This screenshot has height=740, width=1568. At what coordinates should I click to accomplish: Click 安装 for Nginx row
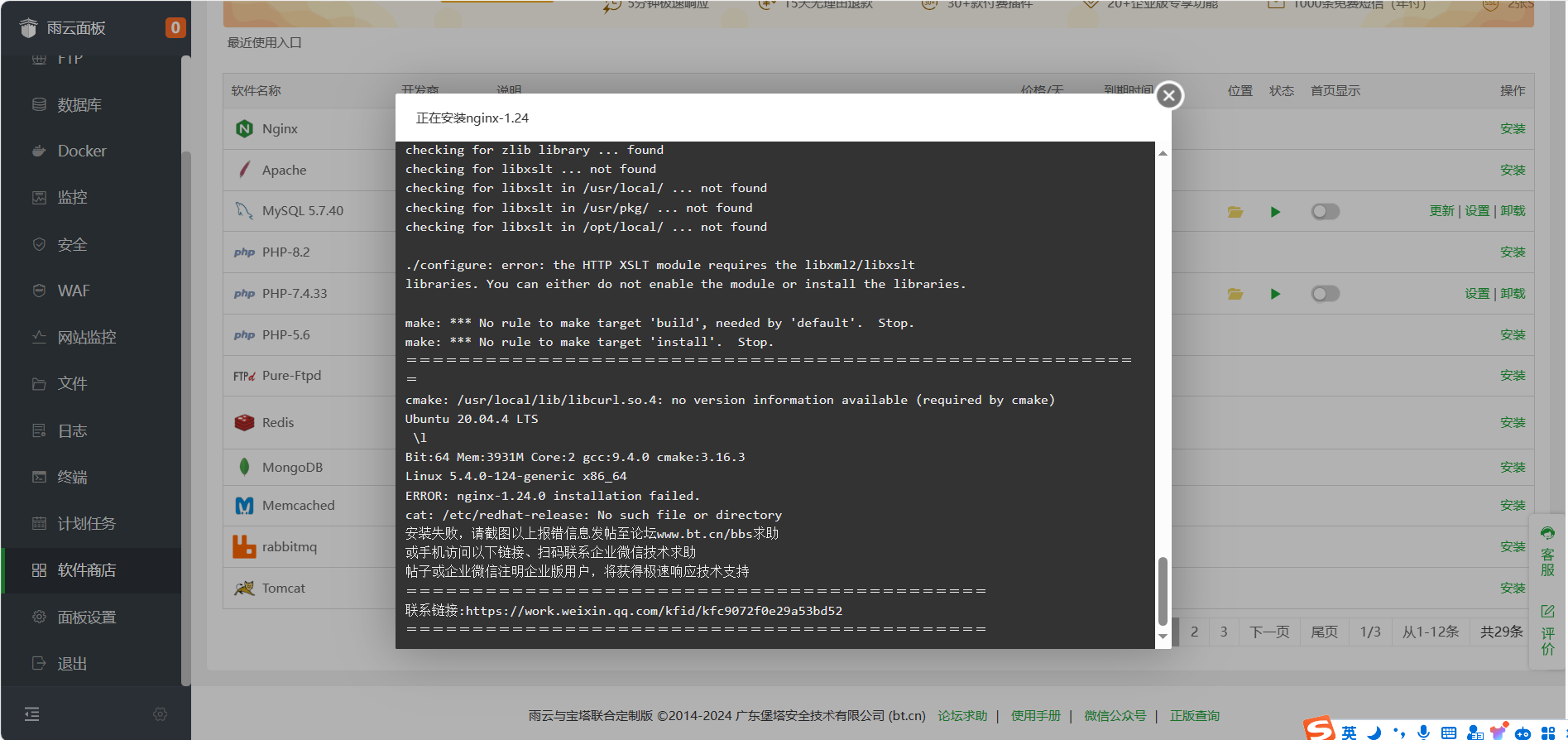pyautogui.click(x=1513, y=128)
